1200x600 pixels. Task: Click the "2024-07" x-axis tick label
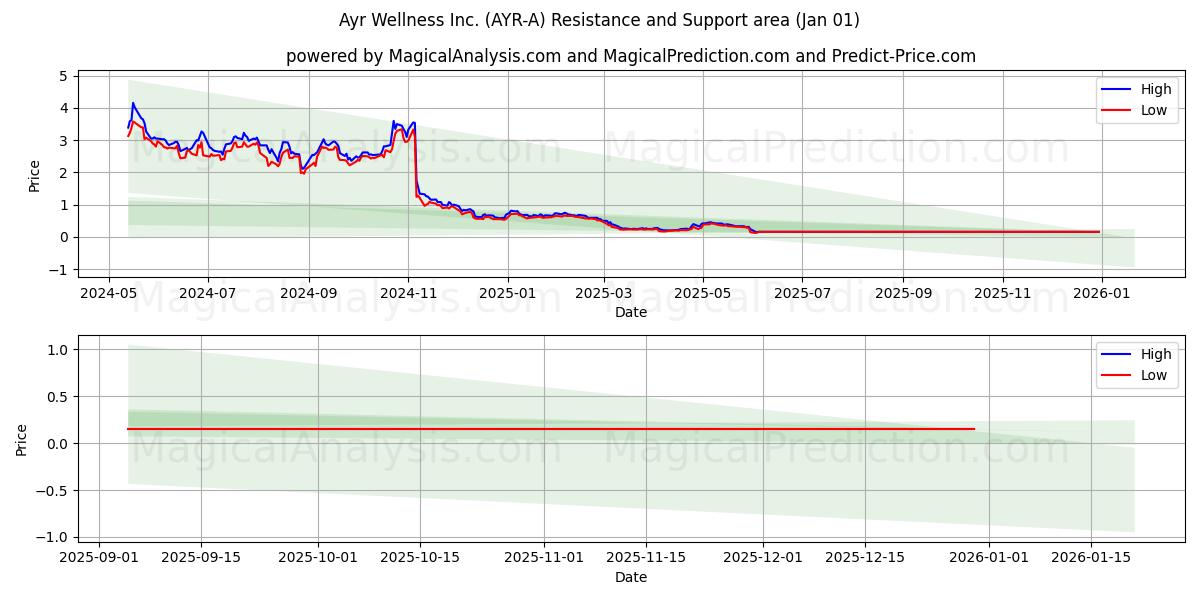208,293
